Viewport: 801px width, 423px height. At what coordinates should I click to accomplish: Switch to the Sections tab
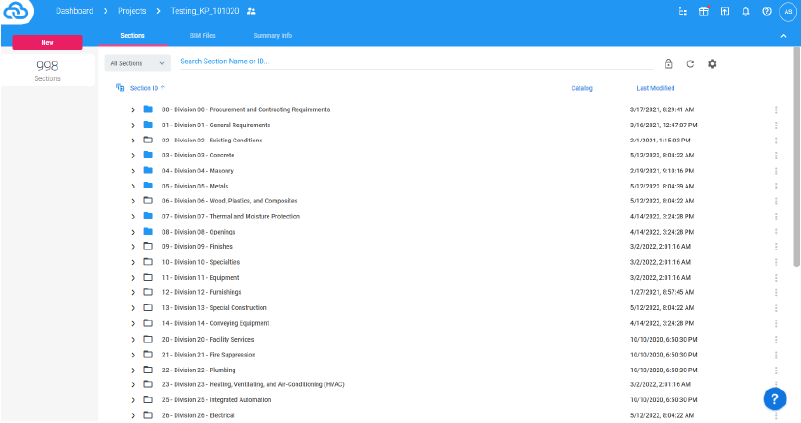132,36
